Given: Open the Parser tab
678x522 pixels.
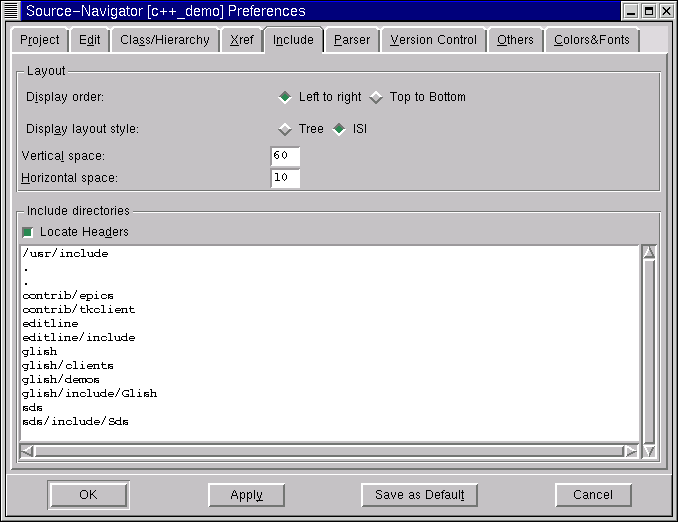Looking at the screenshot, I should [352, 40].
